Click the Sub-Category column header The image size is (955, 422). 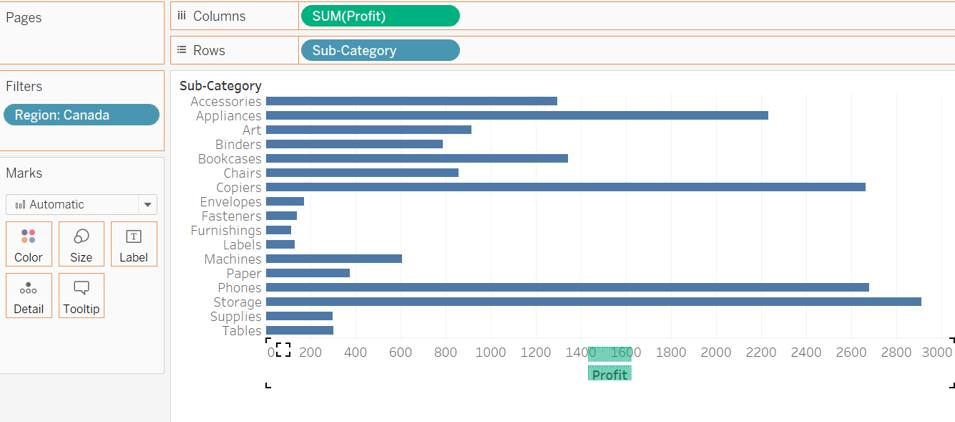(220, 86)
